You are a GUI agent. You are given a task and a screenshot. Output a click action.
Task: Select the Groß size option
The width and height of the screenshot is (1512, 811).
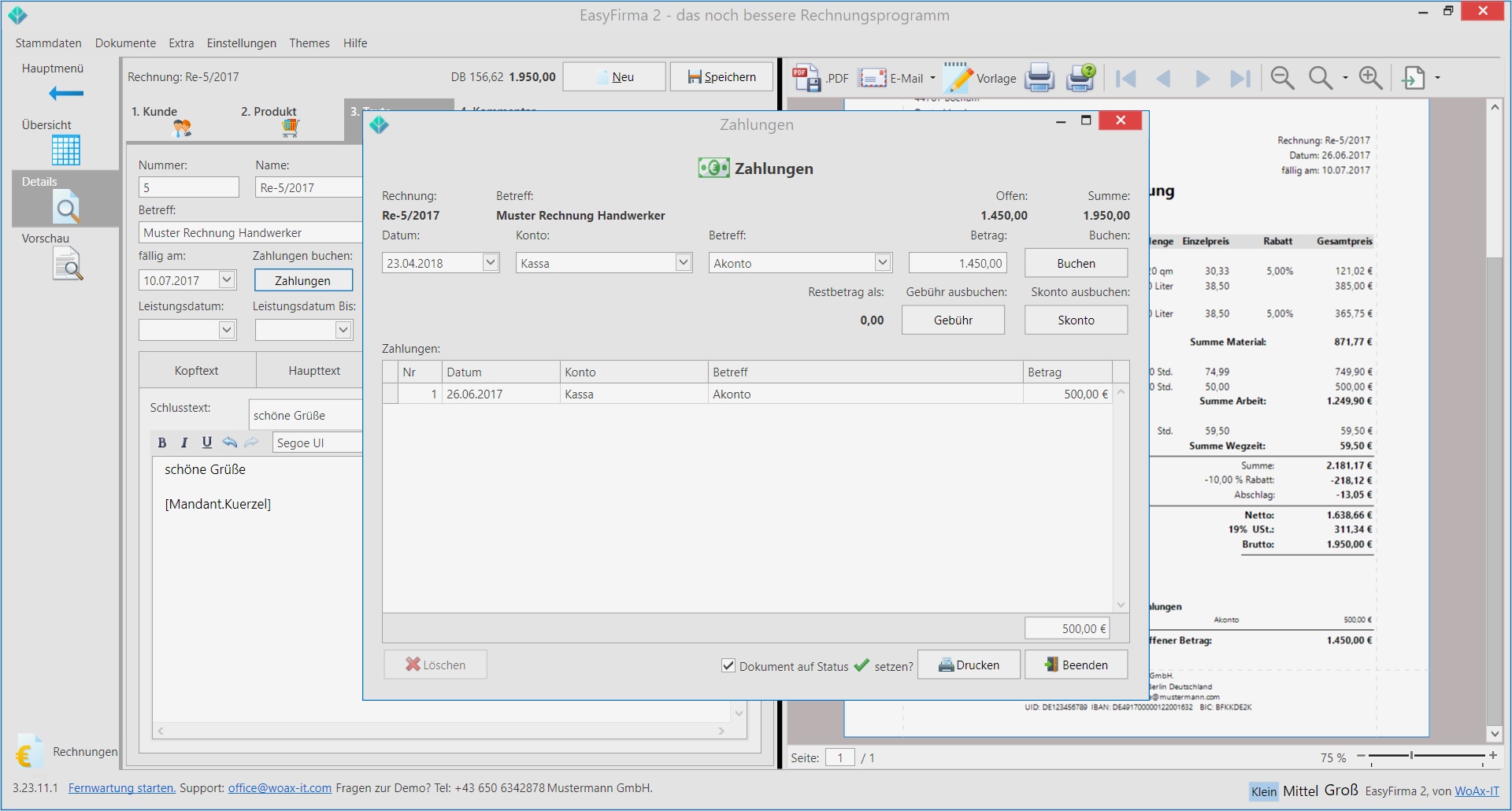coord(1341,791)
